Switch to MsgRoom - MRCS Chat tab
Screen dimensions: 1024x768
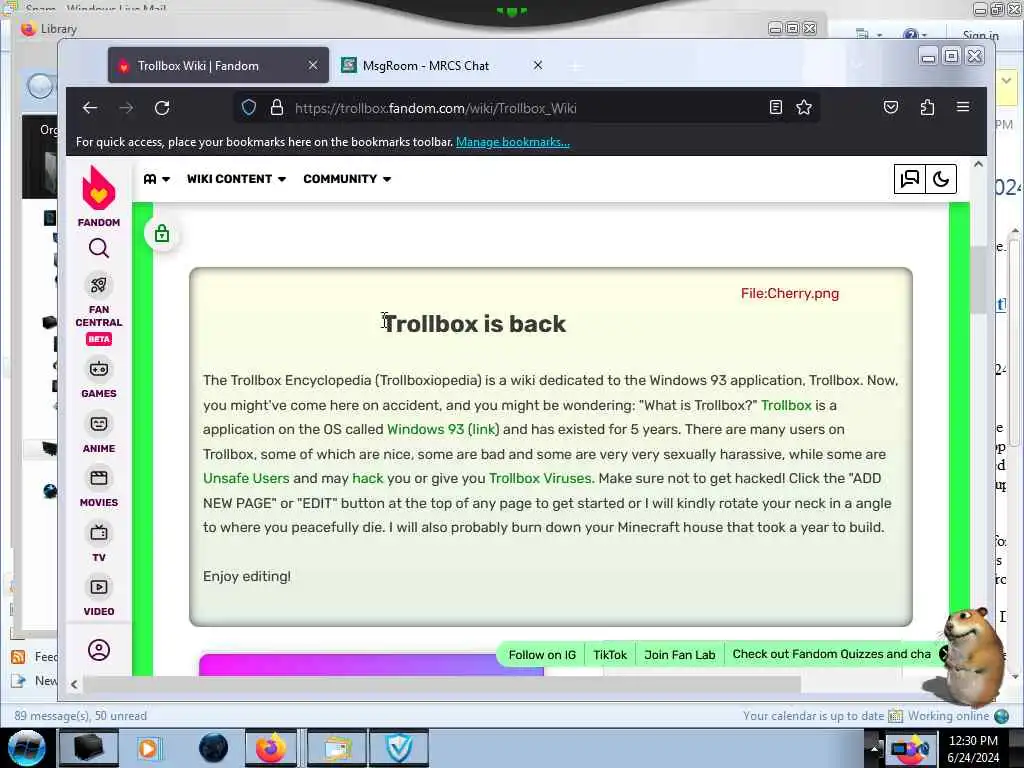(424, 65)
